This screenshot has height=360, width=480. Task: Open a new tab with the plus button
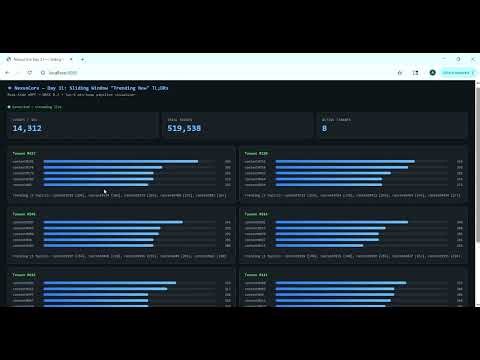(x=82, y=59)
